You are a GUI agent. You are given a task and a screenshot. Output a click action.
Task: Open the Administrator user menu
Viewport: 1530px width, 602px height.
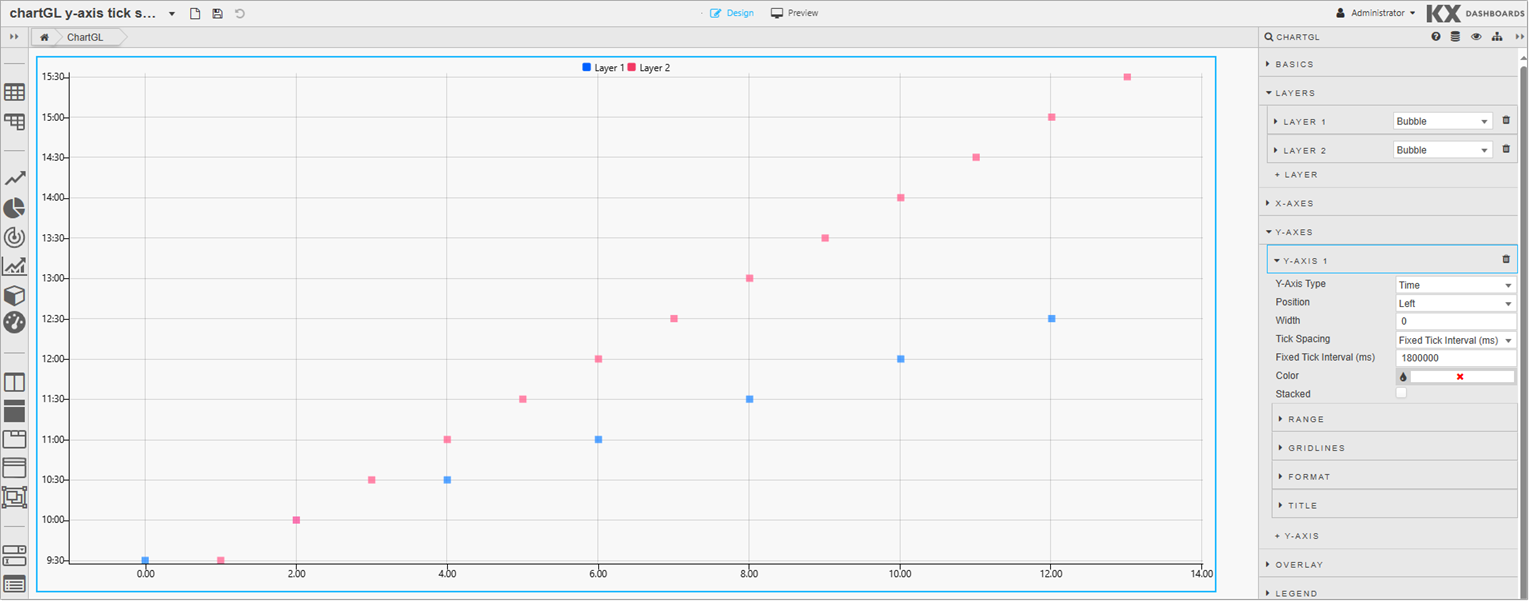pyautogui.click(x=1376, y=13)
